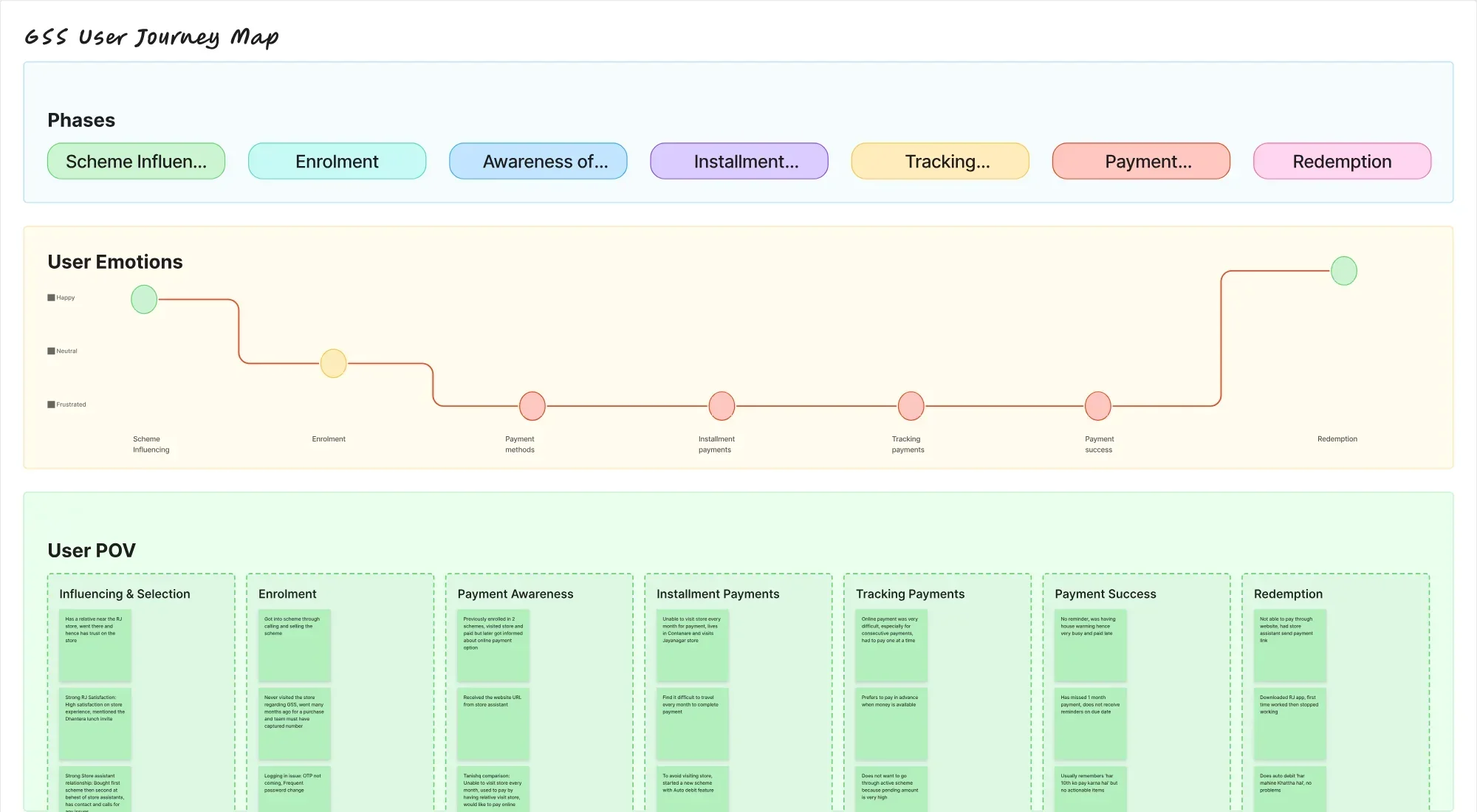Select the 'Previously enrolled in 2 schemes' sticky
Screen dimensions: 1477x812
coord(493,645)
